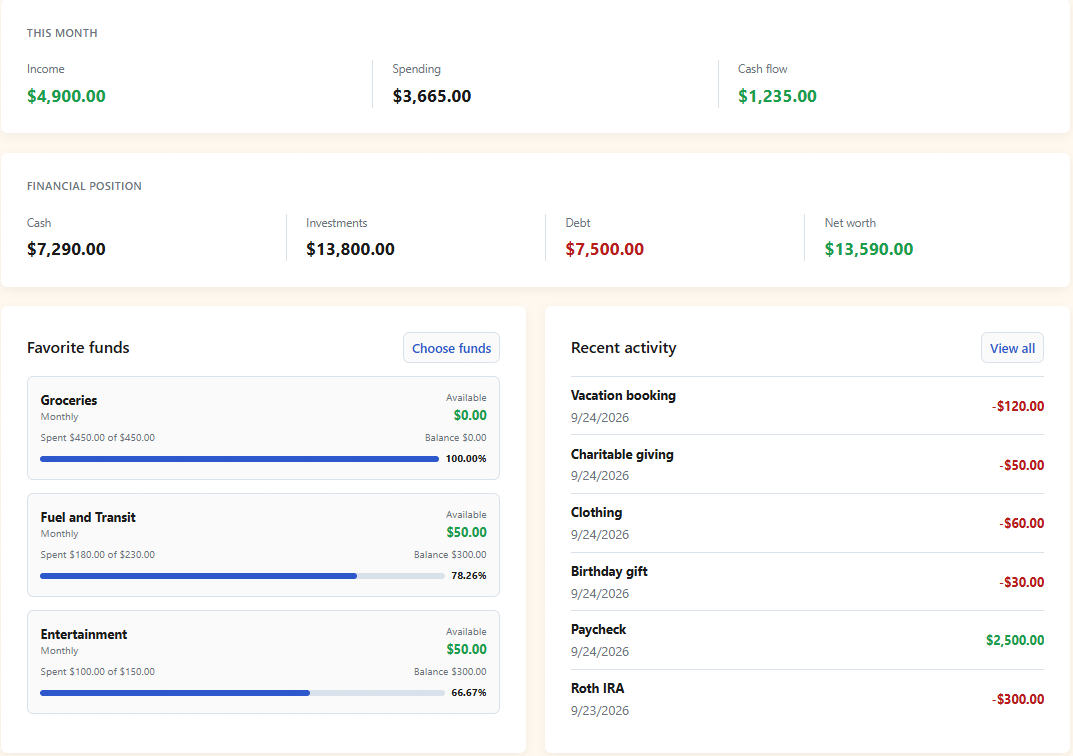Click the -$60.00 clothing amount
Viewport: 1073px width, 756px height.
(1021, 523)
